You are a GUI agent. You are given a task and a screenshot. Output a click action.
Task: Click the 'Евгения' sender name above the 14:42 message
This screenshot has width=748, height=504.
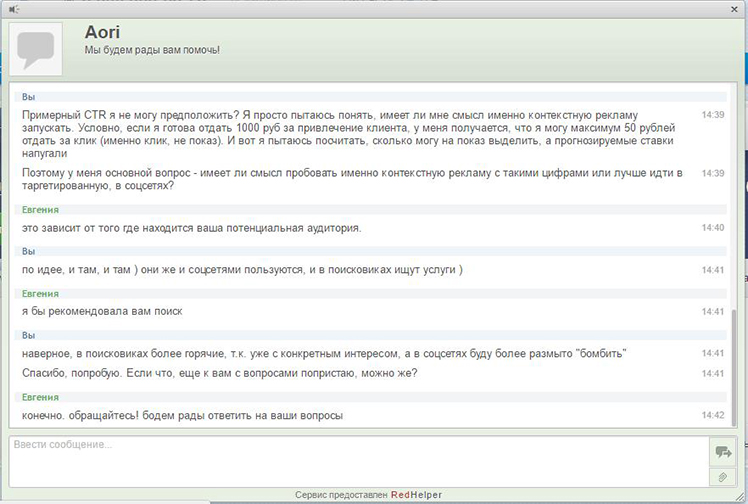click(x=41, y=397)
